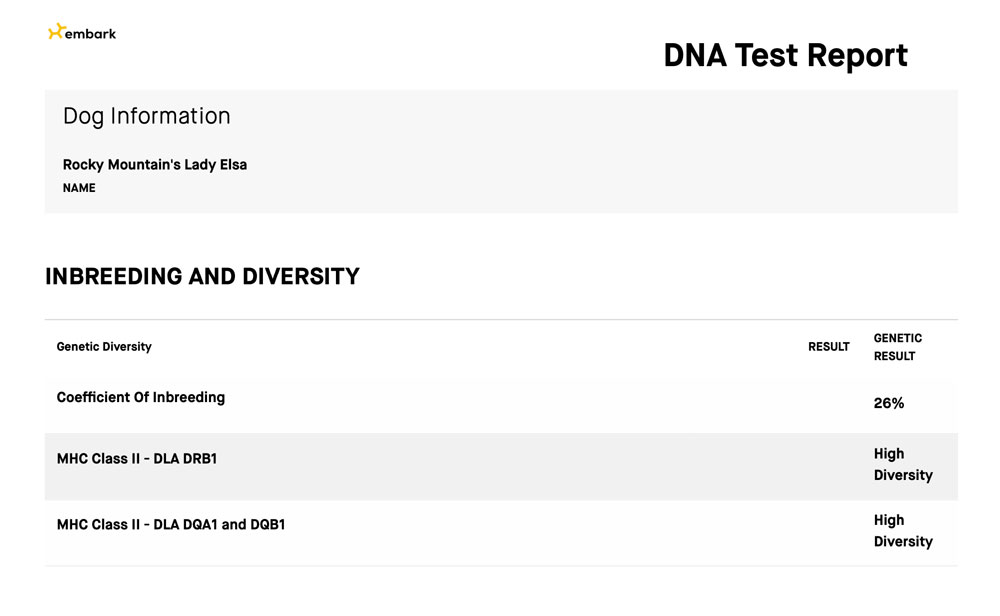This screenshot has width=1000, height=616.
Task: Click High Diversity result for DLA DRB1
Action: (x=902, y=465)
